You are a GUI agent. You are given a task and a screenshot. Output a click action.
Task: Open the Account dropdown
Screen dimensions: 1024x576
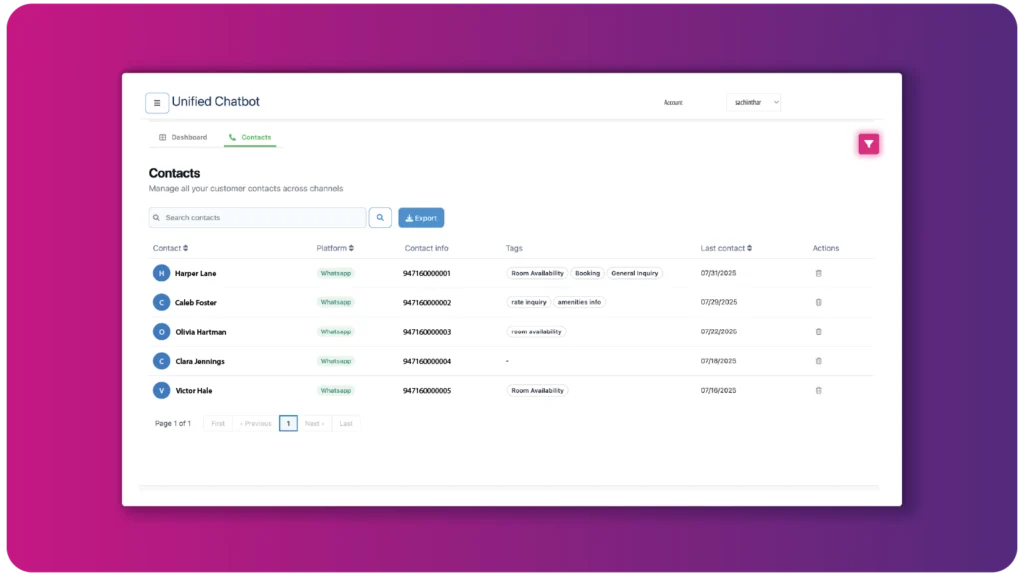753,102
